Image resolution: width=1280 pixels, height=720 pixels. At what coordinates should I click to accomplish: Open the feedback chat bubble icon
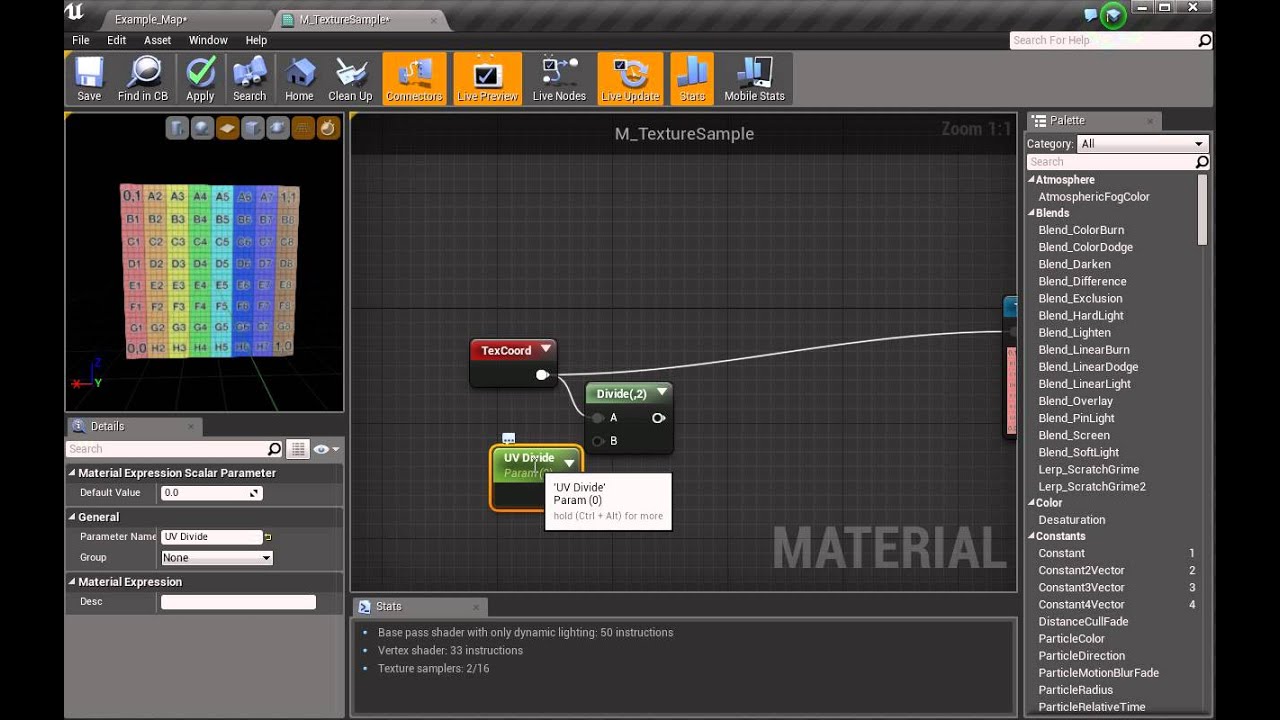(1091, 15)
